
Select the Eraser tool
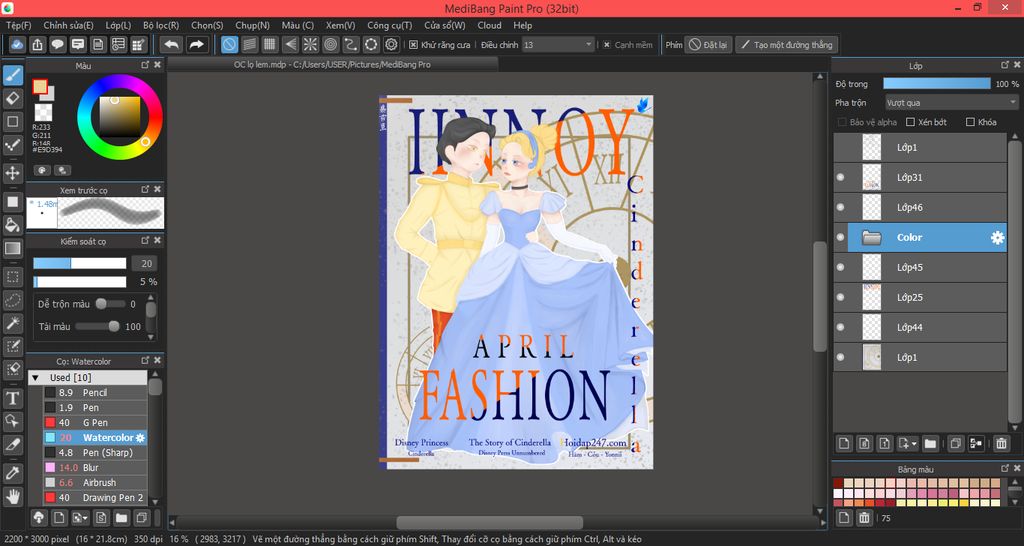tap(12, 99)
